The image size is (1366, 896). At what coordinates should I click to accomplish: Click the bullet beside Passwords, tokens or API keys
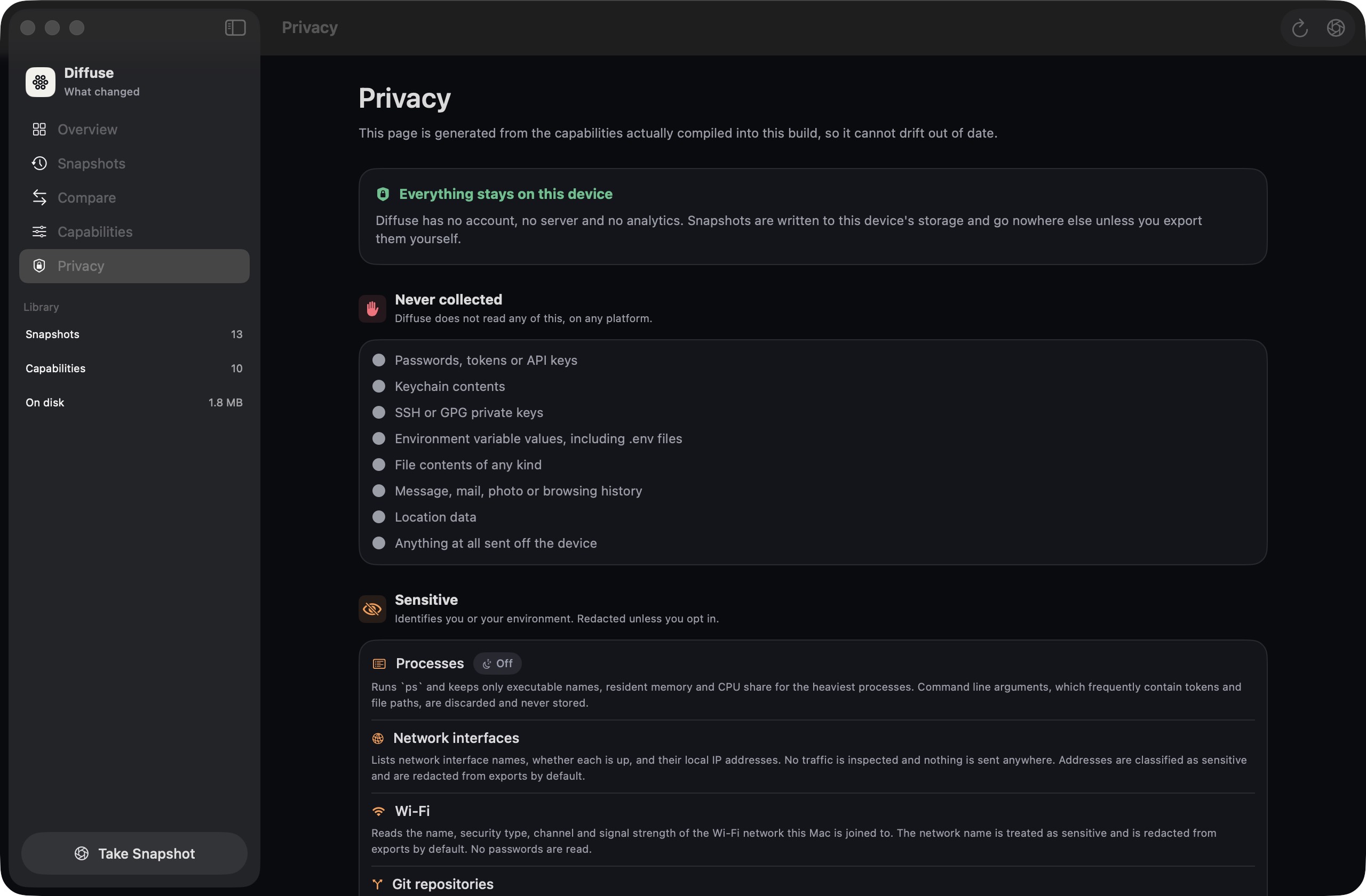379,360
